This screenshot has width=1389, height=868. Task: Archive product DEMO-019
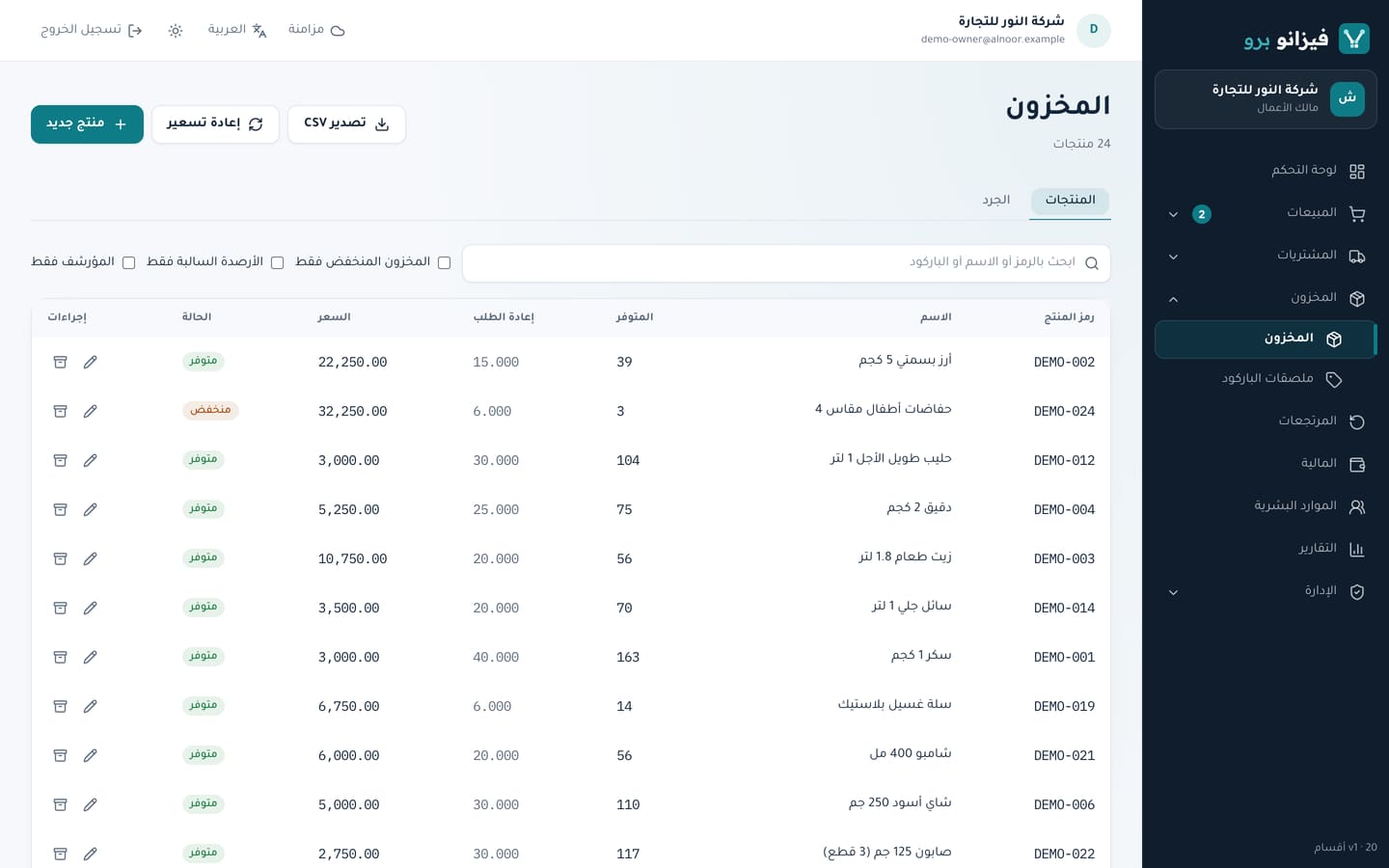coord(60,706)
